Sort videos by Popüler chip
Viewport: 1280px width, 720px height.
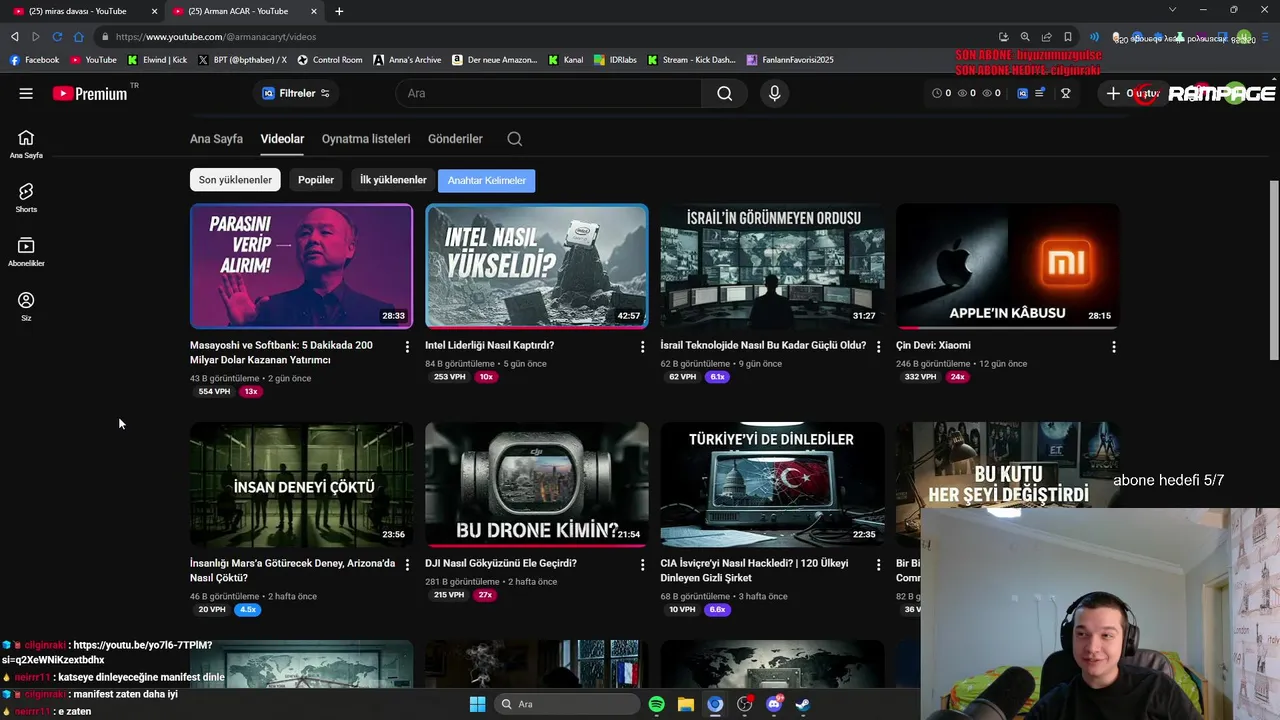point(316,180)
